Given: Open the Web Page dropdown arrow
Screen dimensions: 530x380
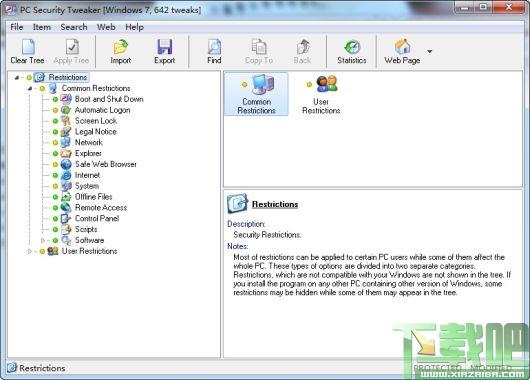Looking at the screenshot, I should tap(430, 51).
